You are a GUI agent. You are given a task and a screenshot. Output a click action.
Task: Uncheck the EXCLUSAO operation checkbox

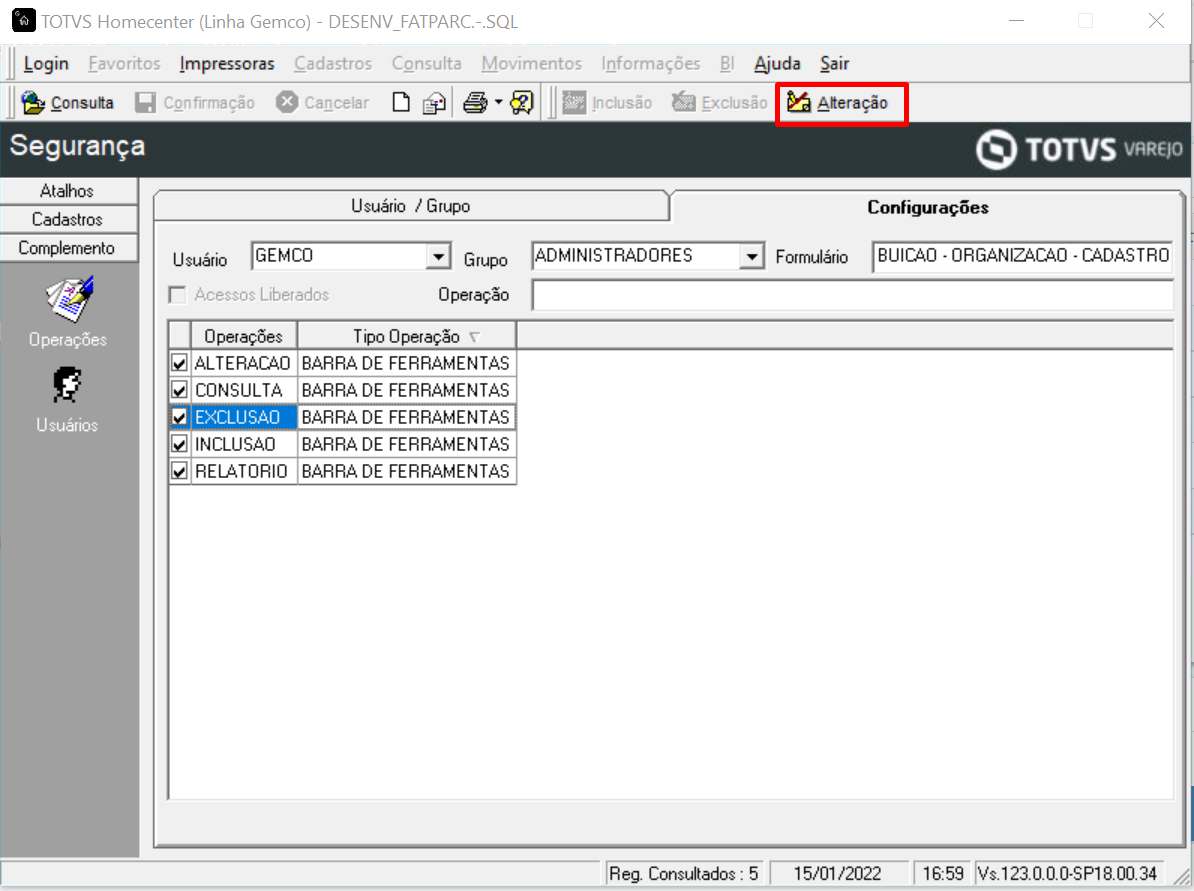(179, 417)
